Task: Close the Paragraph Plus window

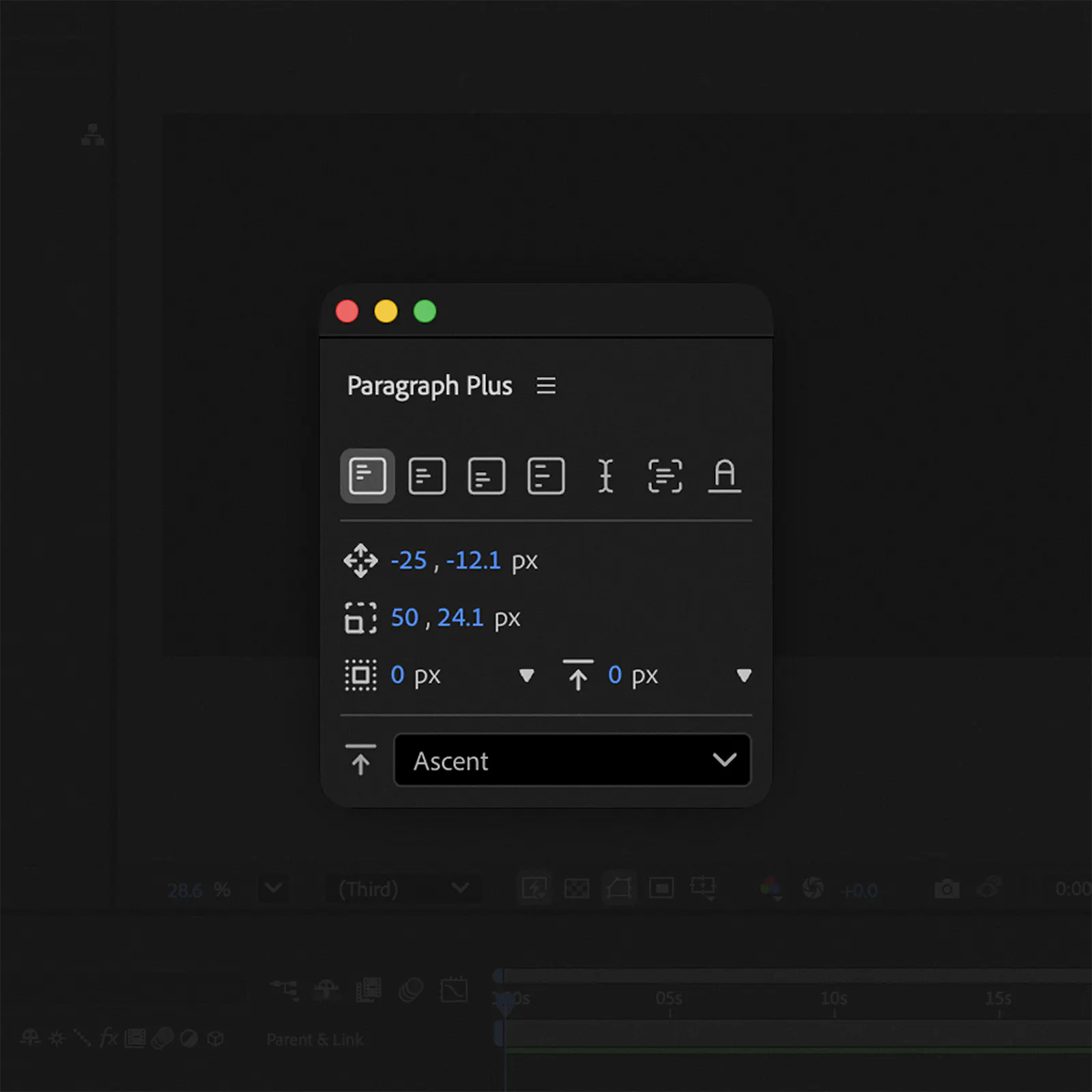Action: (x=347, y=311)
